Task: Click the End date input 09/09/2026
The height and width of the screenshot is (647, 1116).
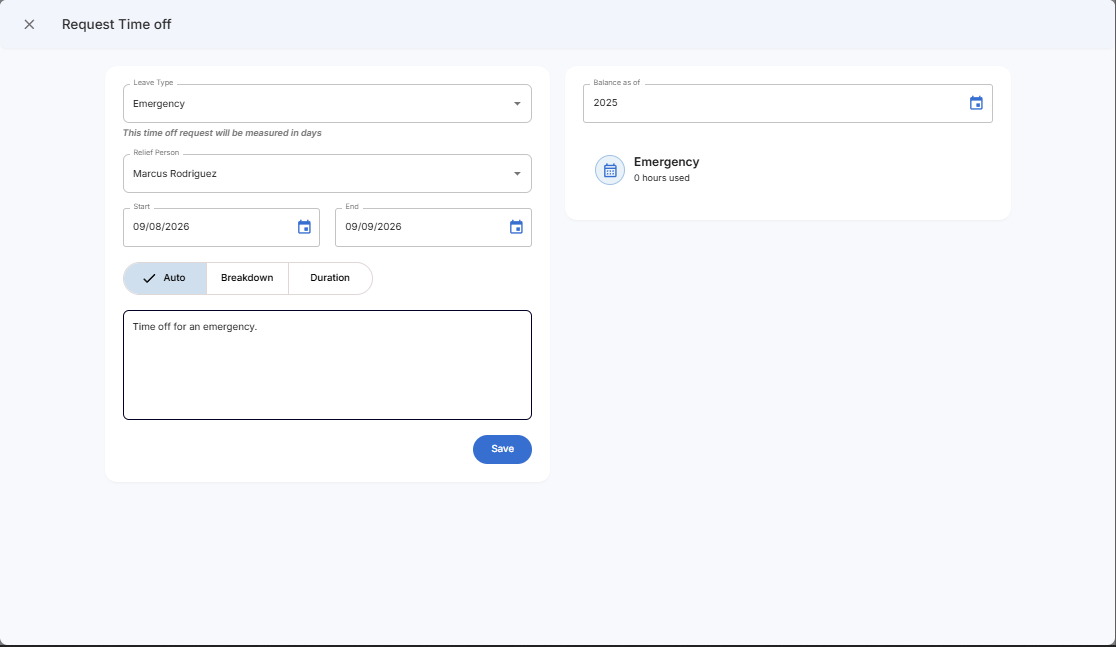Action: point(418,227)
